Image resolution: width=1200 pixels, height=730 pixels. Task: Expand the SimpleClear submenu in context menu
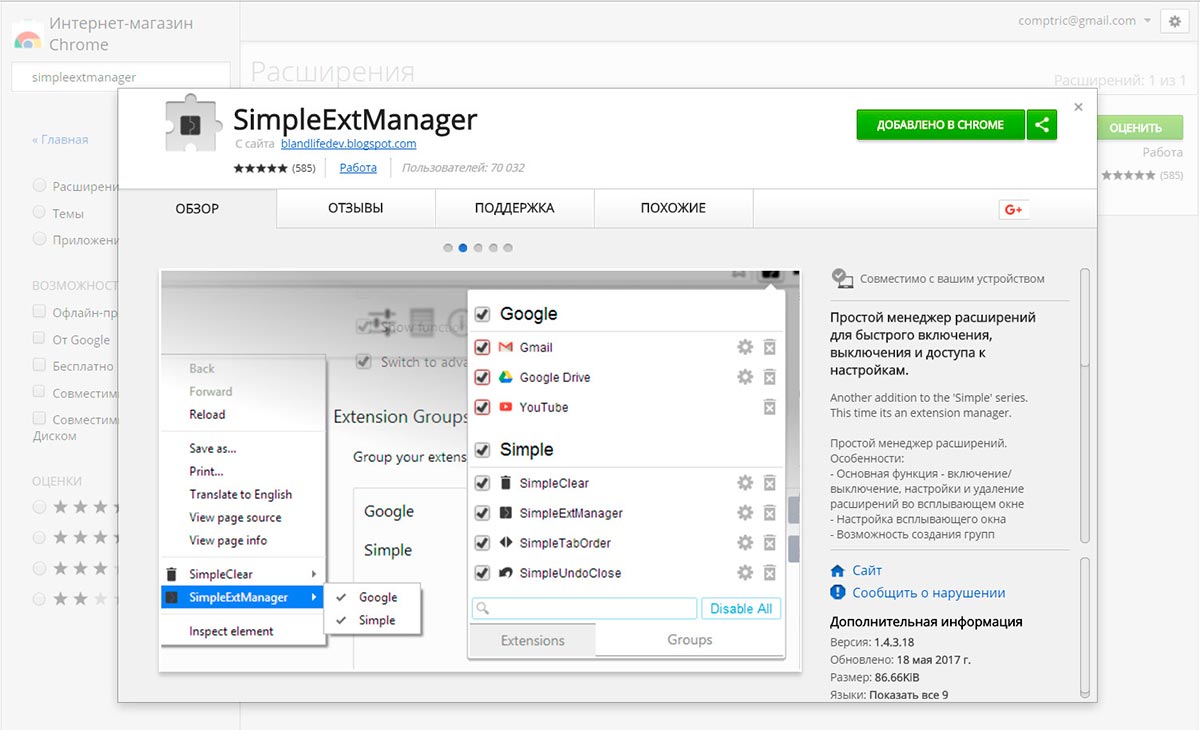[x=243, y=574]
